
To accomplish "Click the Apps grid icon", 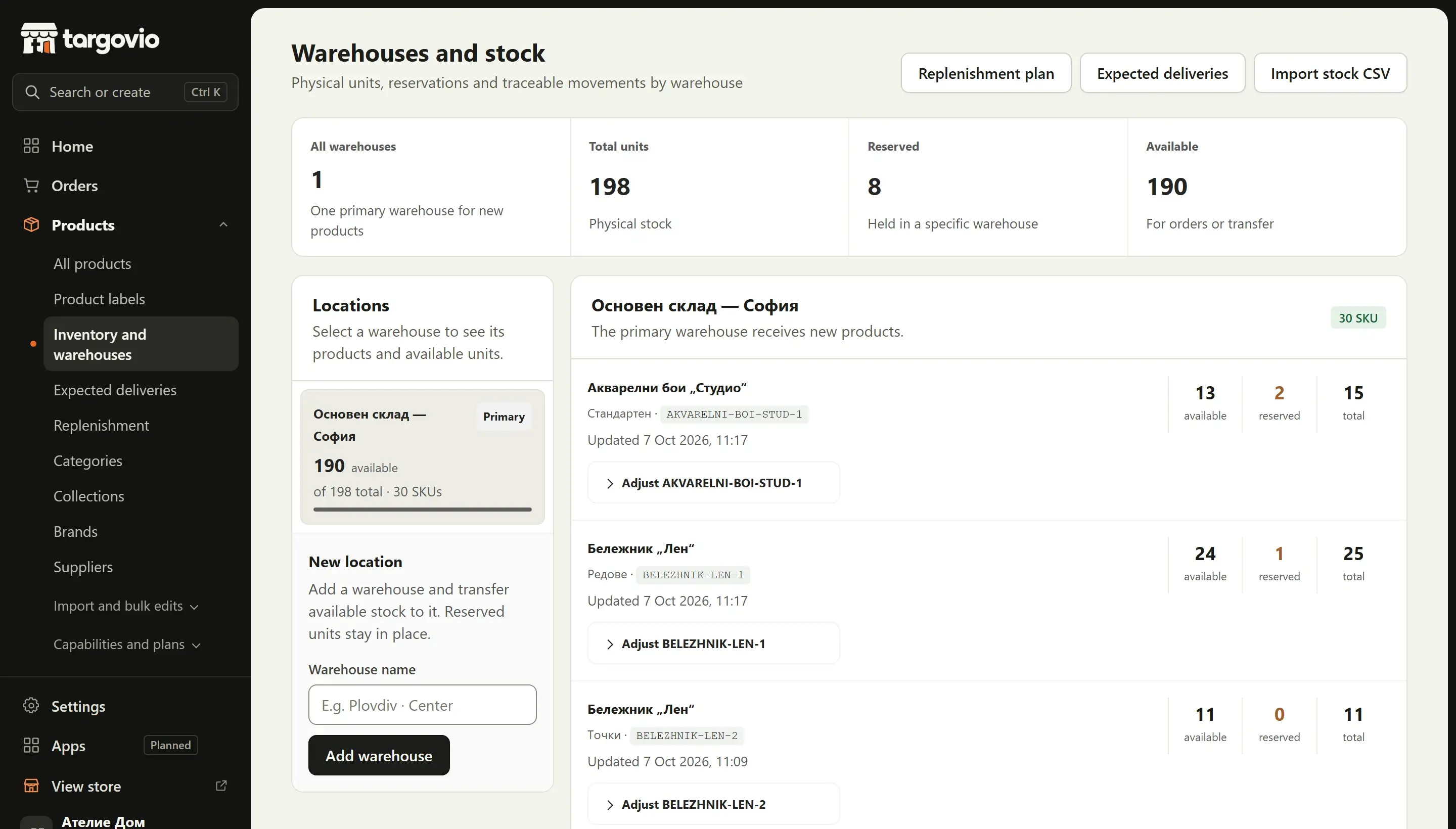I will tap(31, 745).
